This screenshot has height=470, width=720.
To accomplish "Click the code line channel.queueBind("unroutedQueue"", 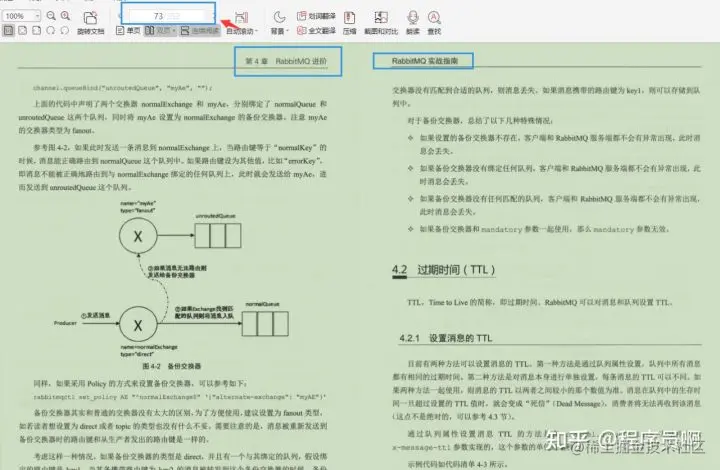I will click(x=123, y=87).
